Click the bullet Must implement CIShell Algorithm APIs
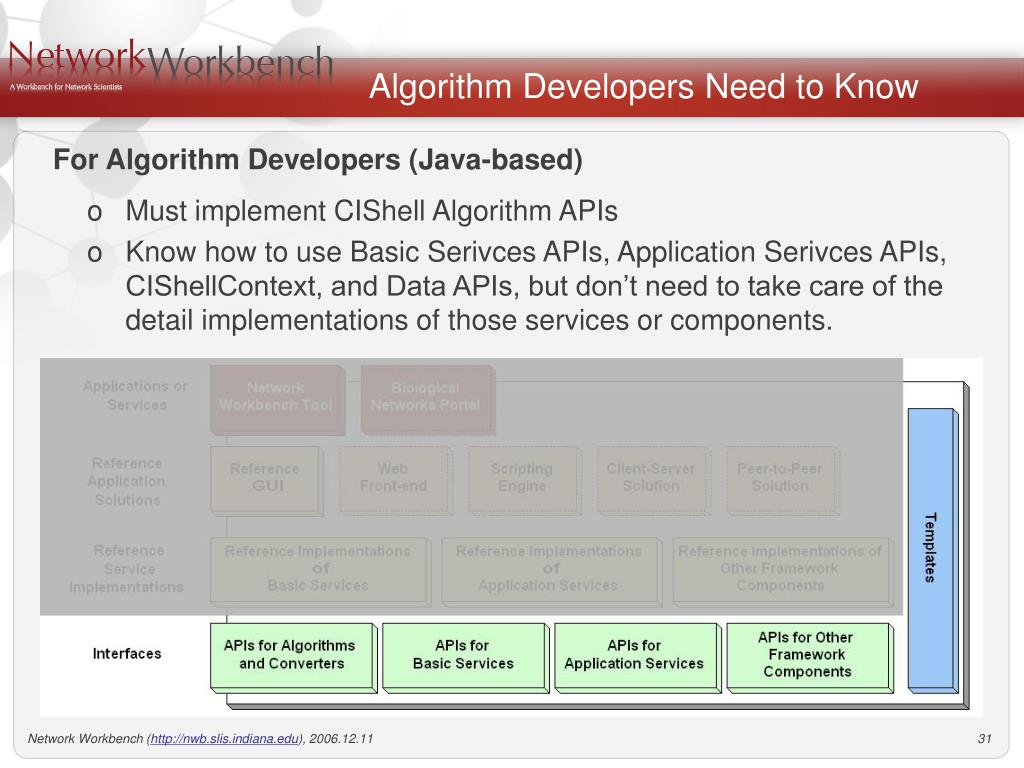This screenshot has height=768, width=1024. [x=371, y=211]
